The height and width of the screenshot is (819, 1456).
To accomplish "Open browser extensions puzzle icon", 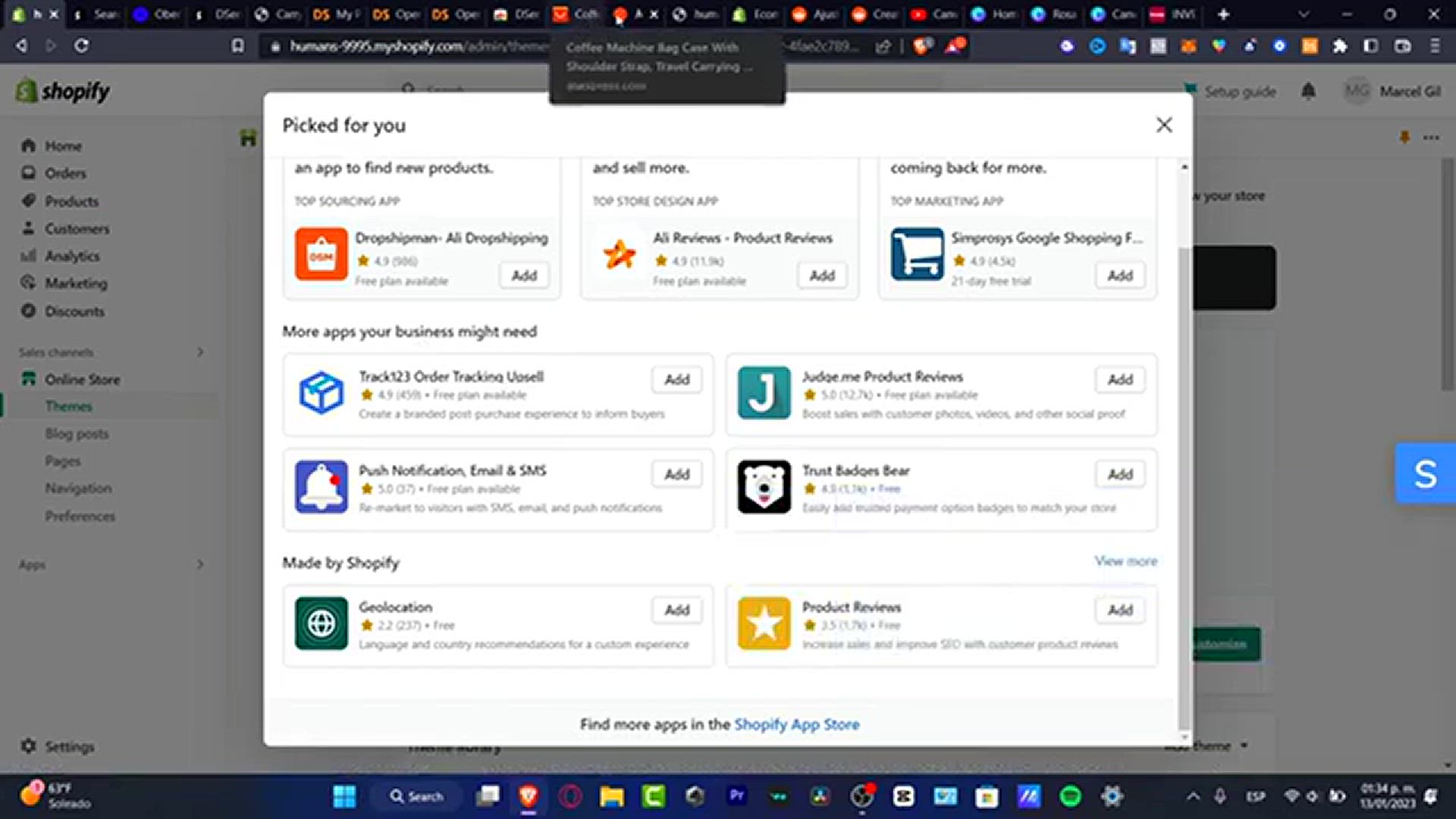I will click(1340, 46).
